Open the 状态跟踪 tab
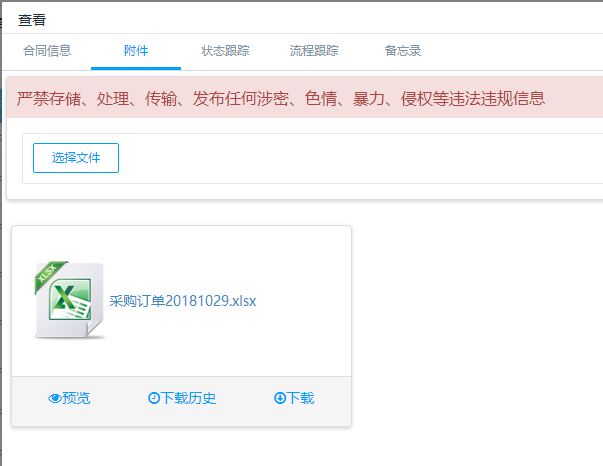The width and height of the screenshot is (603, 466). [225, 50]
